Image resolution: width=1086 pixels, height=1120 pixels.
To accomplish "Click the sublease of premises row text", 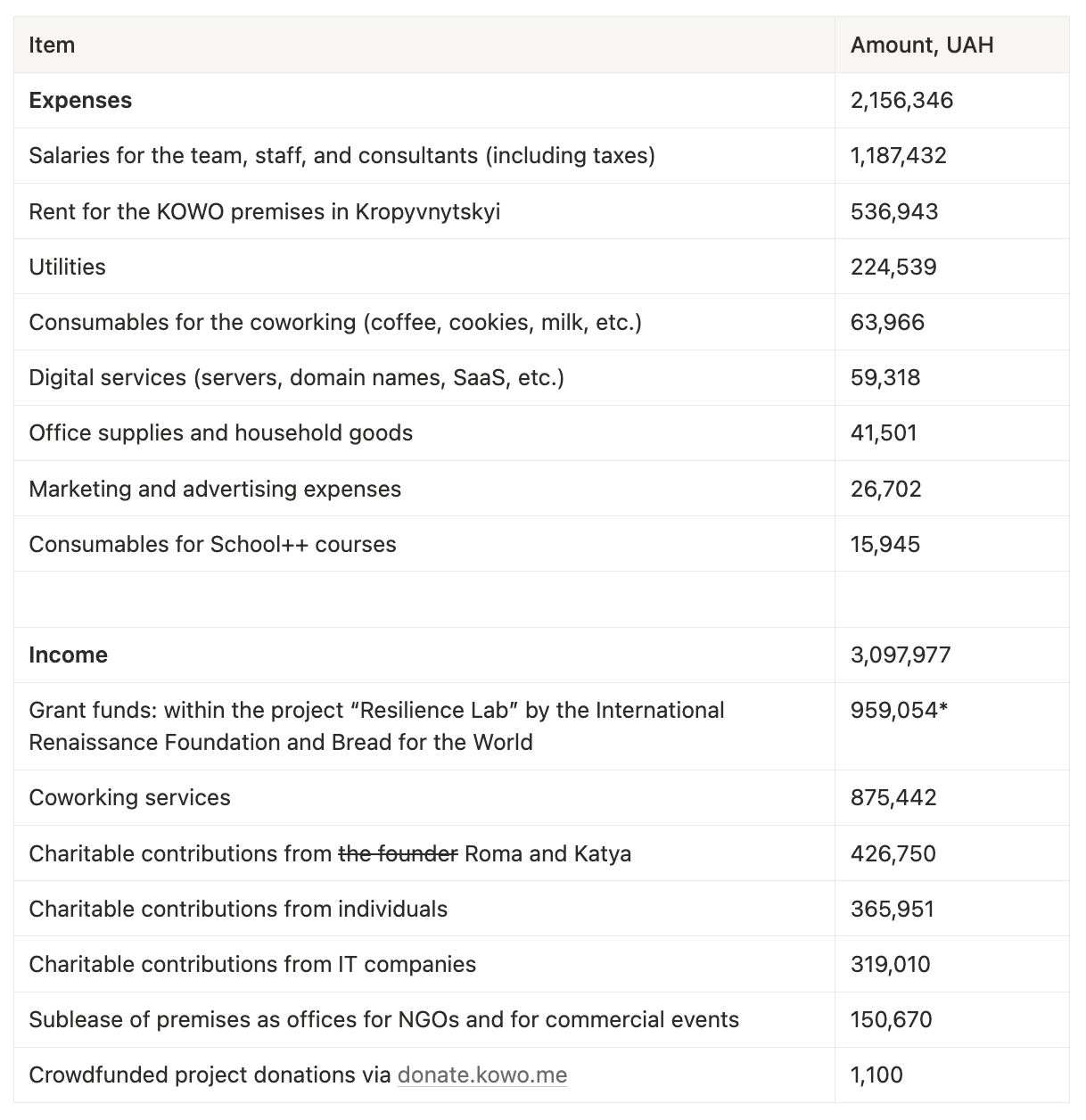I will tap(383, 1020).
